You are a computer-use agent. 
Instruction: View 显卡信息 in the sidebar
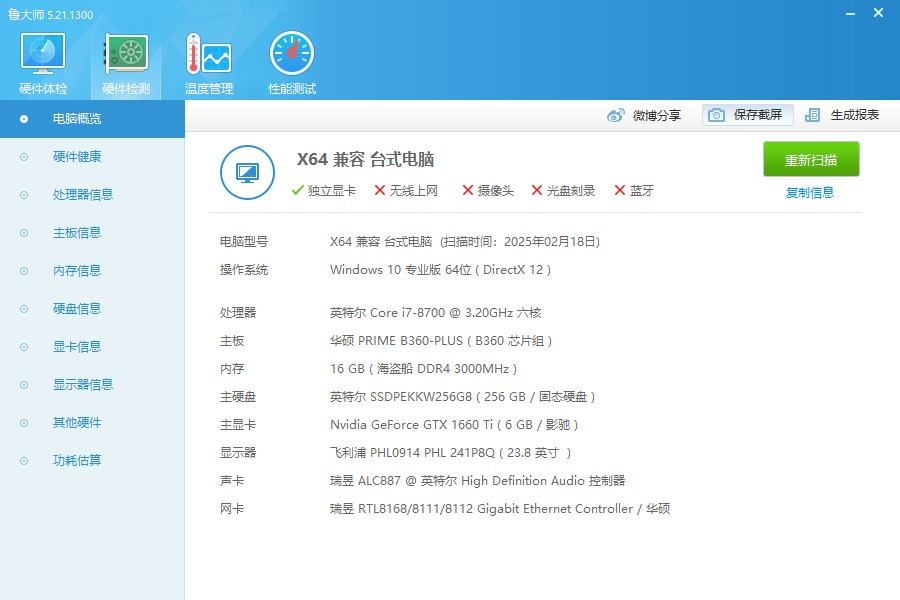92,346
